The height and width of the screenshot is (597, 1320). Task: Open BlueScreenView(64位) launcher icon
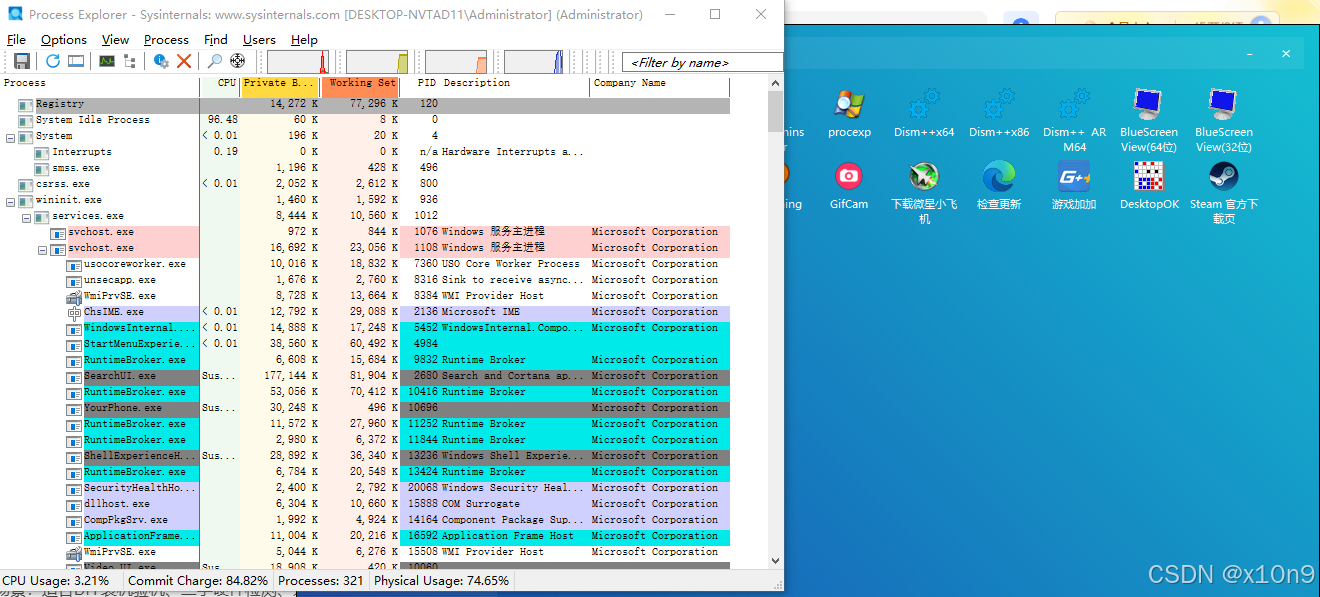(1148, 120)
